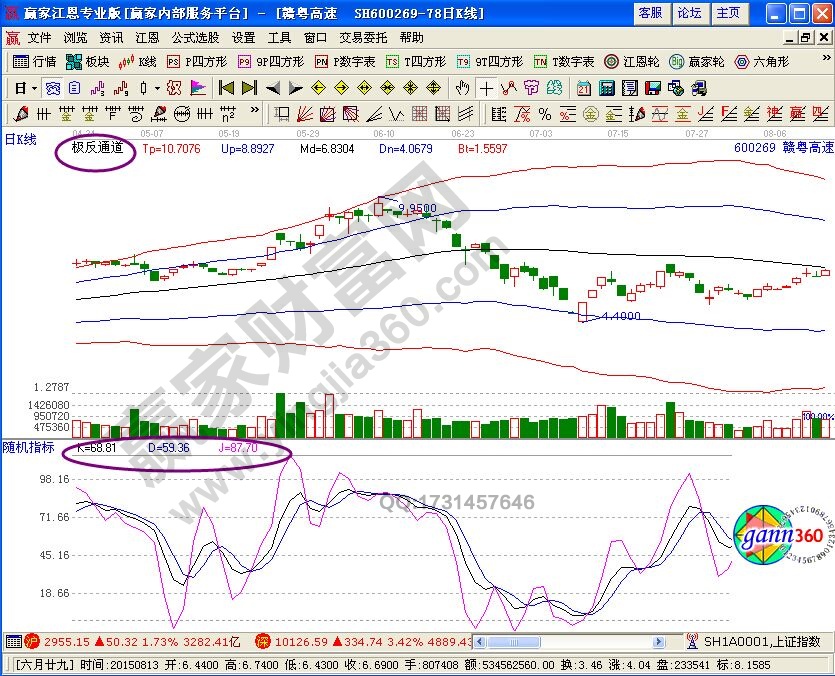Screen dimensions: 835x676
Task: Open the 六角形 hexagon tool
Action: click(x=761, y=62)
